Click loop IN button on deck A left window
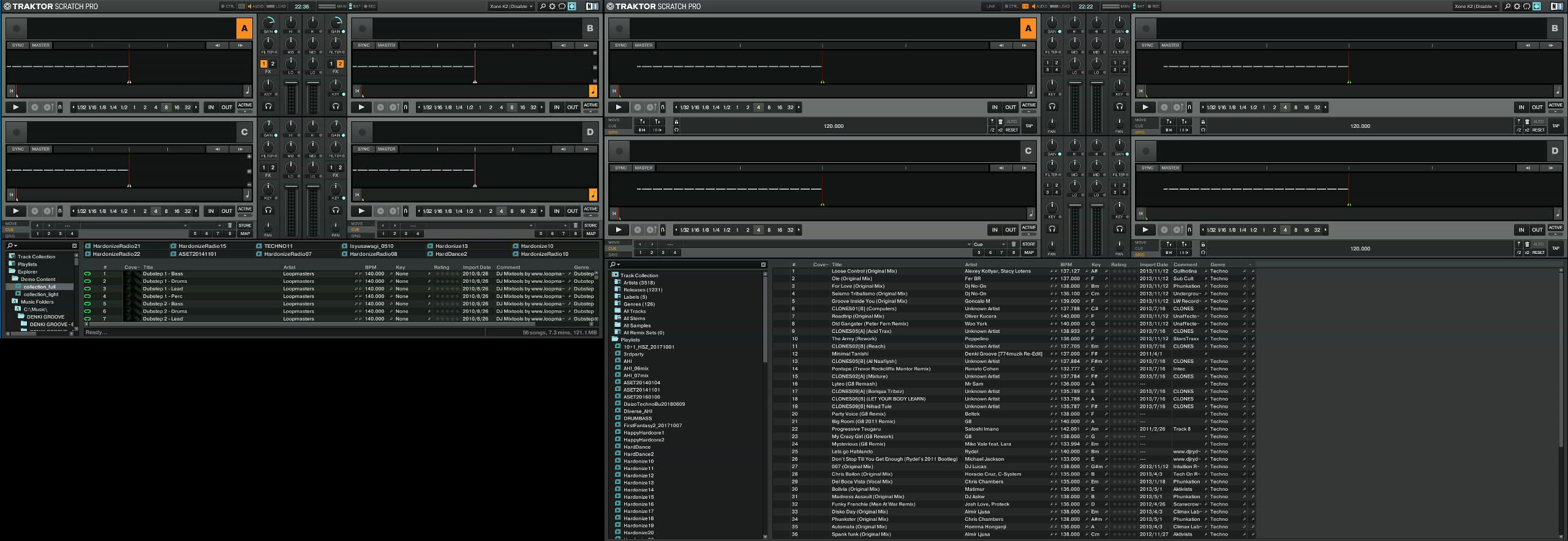The width and height of the screenshot is (1568, 541). point(211,107)
